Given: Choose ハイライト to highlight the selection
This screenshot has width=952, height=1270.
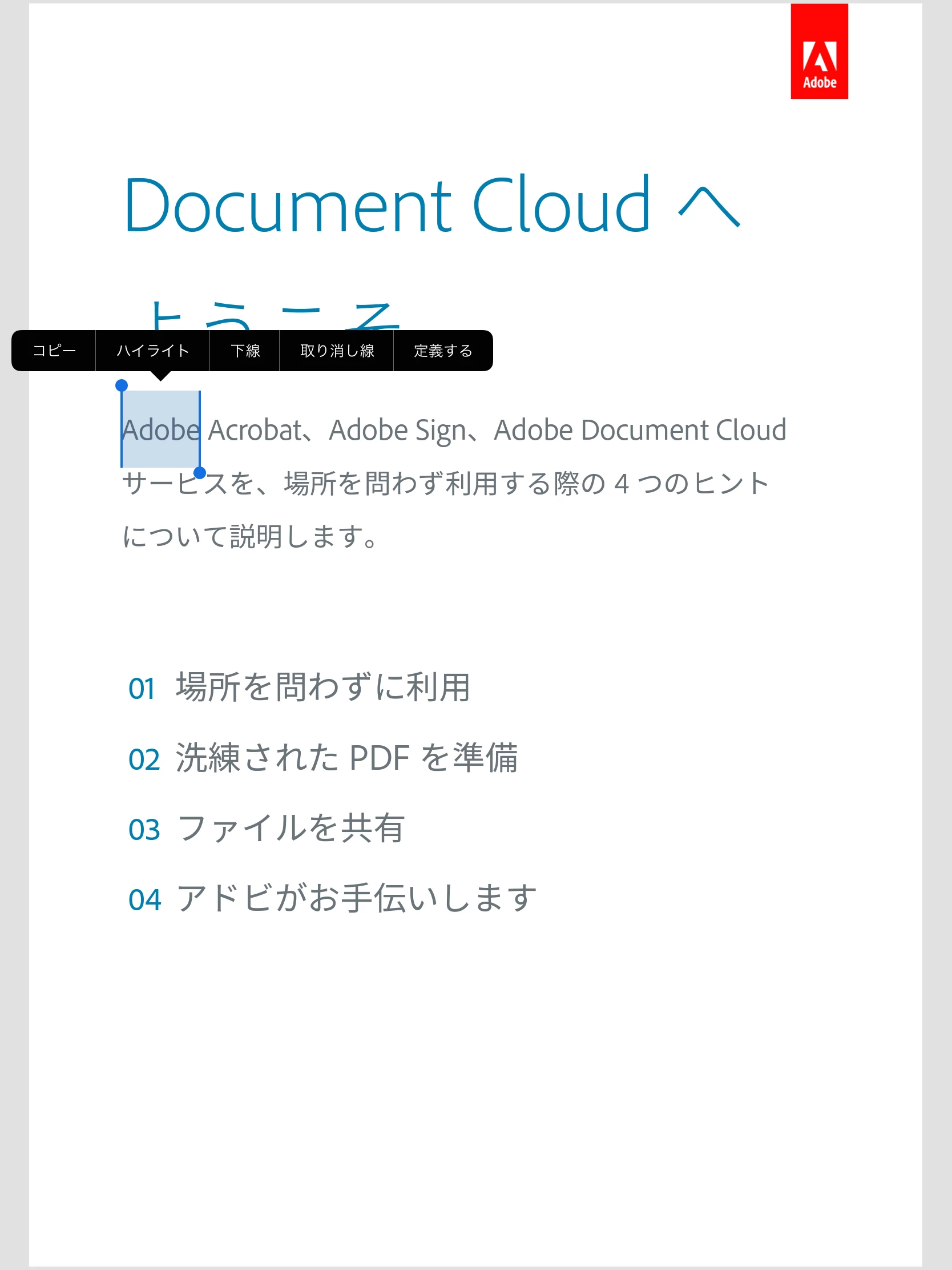Looking at the screenshot, I should (x=152, y=351).
